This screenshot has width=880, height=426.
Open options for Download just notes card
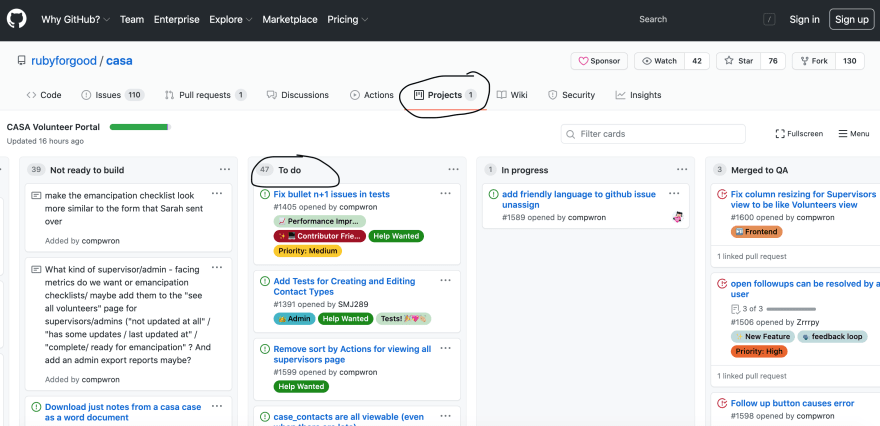pyautogui.click(x=217, y=406)
